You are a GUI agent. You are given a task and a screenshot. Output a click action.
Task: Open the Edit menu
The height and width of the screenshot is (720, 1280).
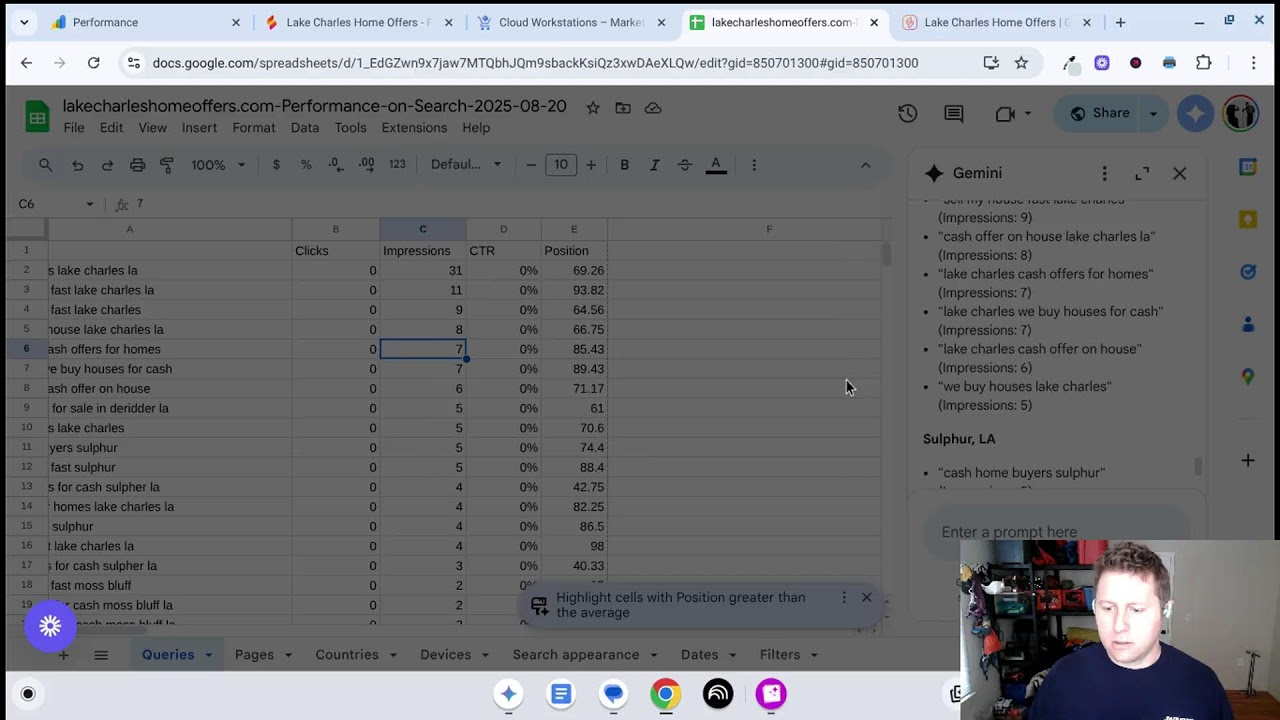tap(111, 128)
